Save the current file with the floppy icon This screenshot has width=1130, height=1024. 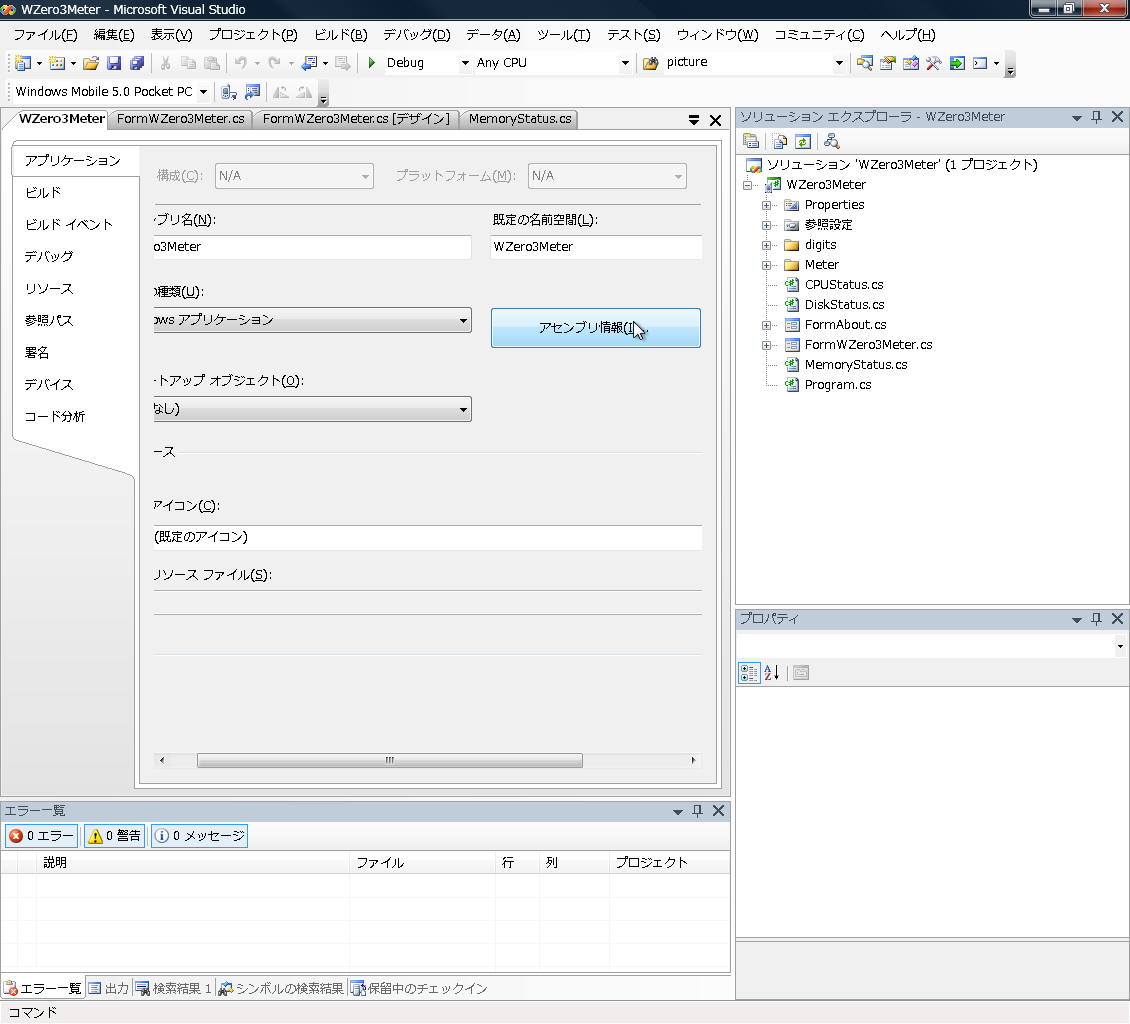(114, 63)
